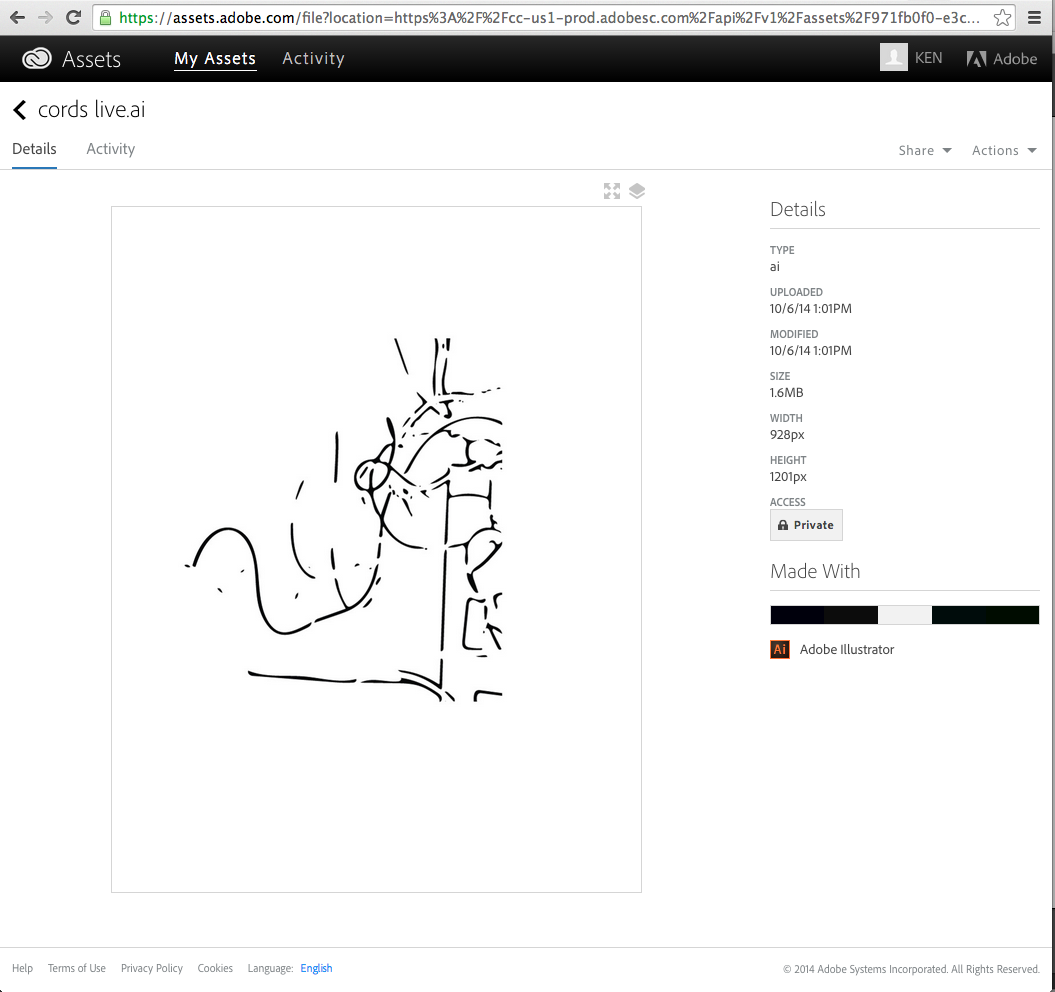Click the Adobe Illustrator label

pos(847,649)
